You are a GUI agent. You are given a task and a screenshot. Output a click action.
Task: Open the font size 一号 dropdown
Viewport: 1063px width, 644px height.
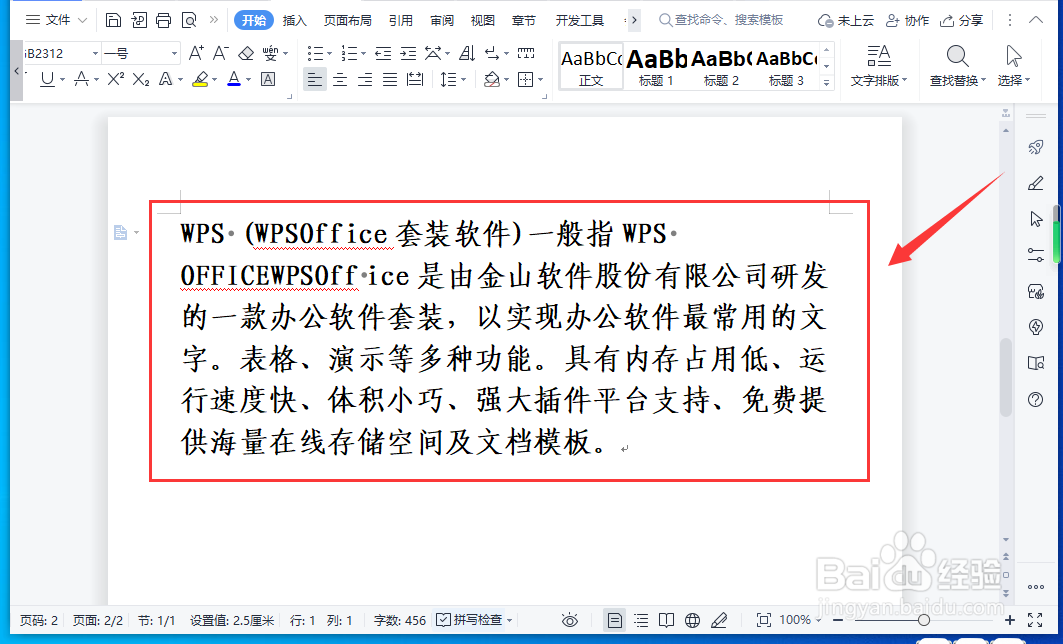tap(174, 53)
